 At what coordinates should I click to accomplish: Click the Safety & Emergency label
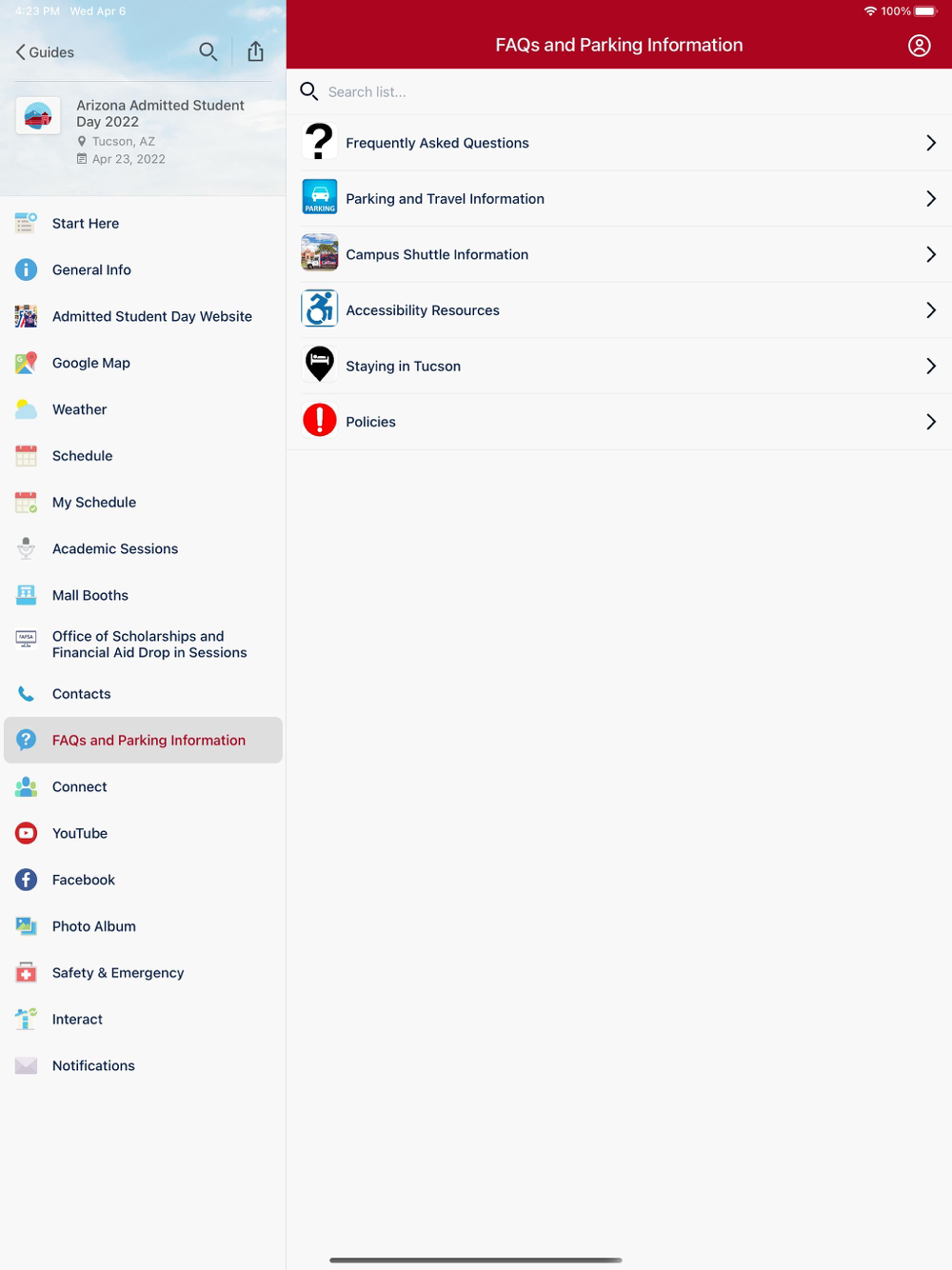click(x=118, y=973)
